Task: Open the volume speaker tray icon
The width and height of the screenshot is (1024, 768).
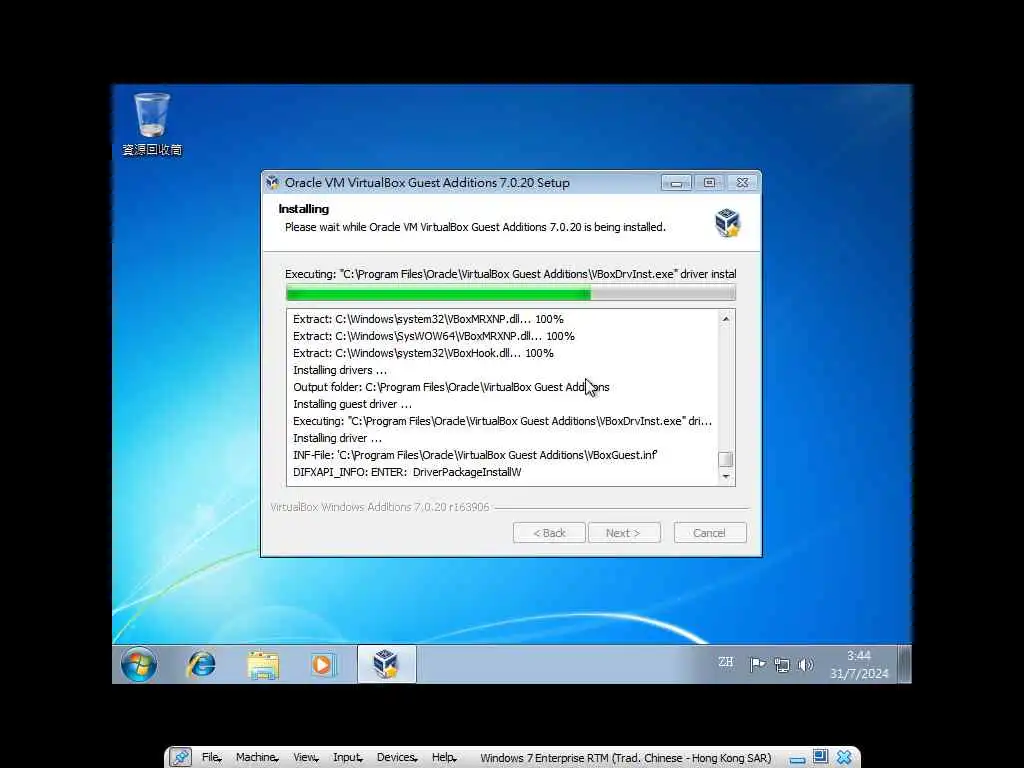Action: [805, 665]
